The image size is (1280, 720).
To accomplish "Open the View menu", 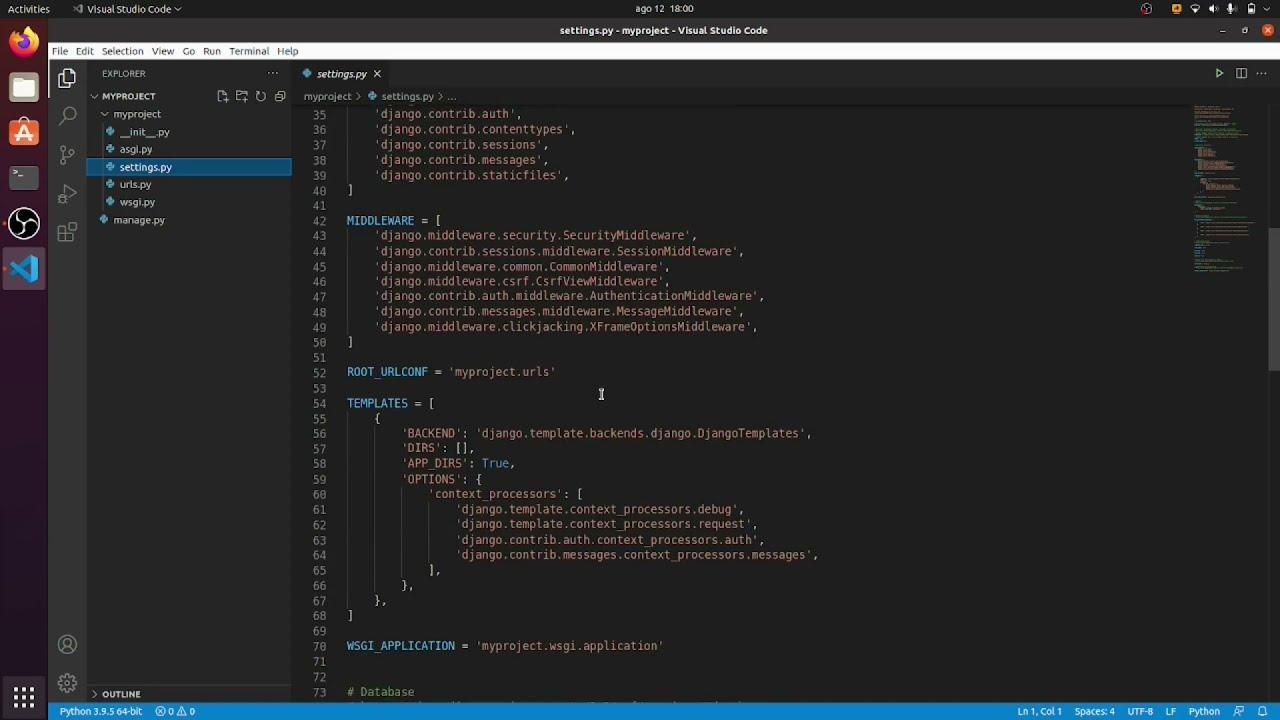I will pos(163,51).
